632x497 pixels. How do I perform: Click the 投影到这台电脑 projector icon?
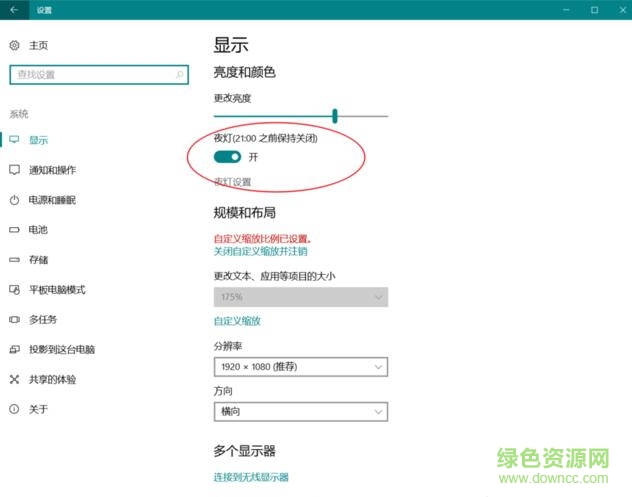[15, 349]
